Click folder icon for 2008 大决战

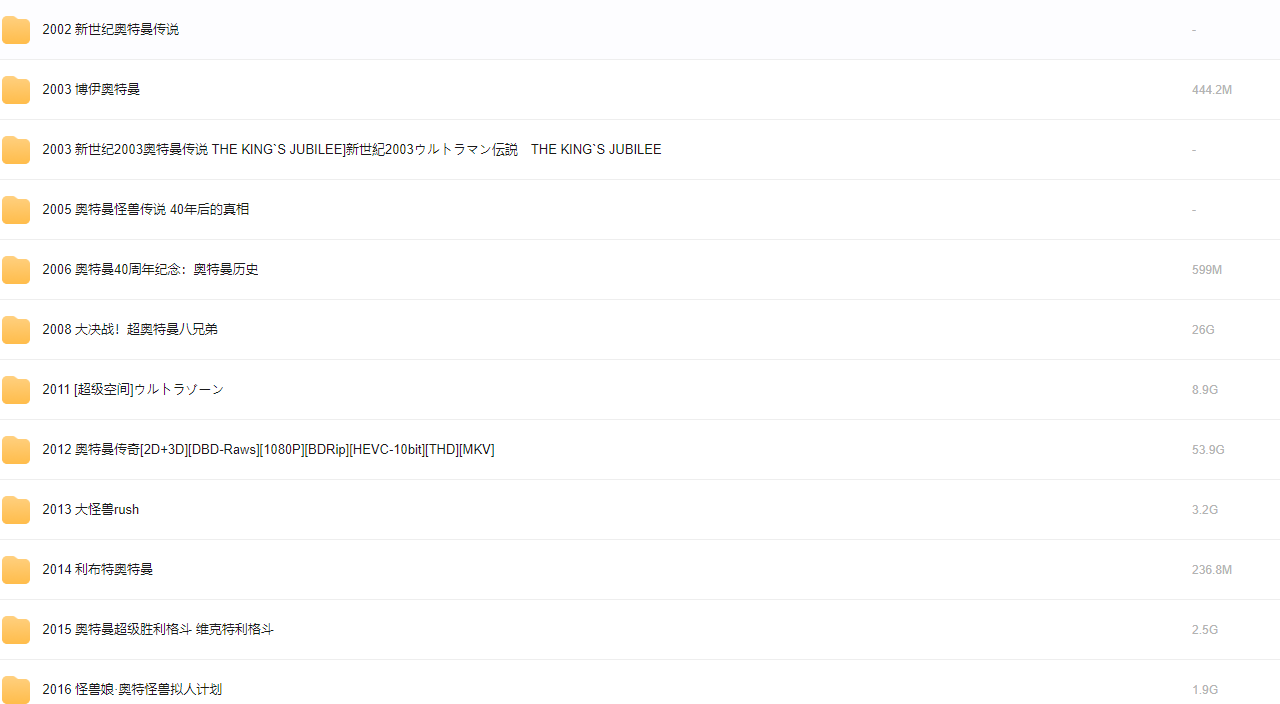pos(16,330)
